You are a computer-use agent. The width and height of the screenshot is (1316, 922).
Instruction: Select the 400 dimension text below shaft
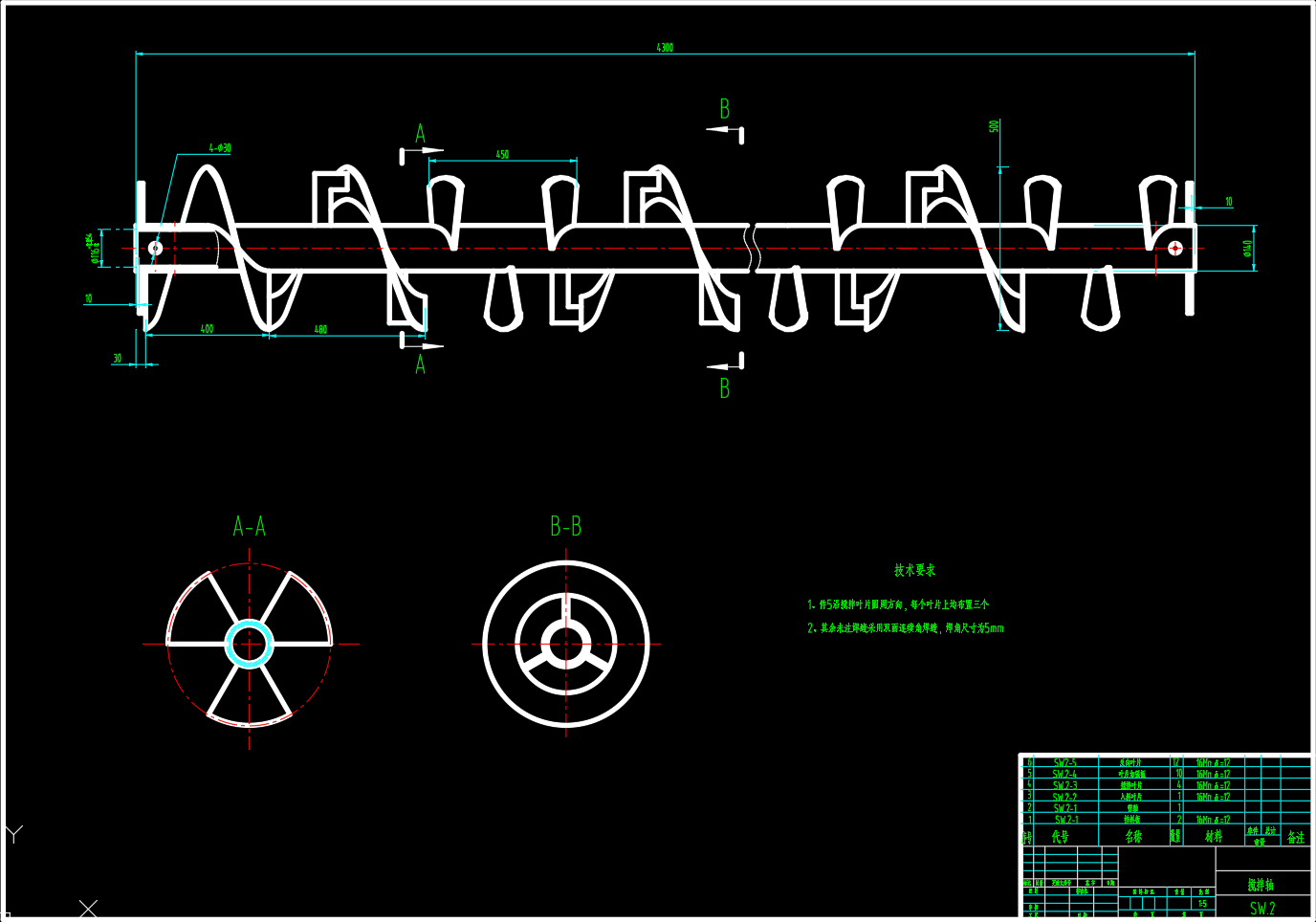pyautogui.click(x=207, y=329)
